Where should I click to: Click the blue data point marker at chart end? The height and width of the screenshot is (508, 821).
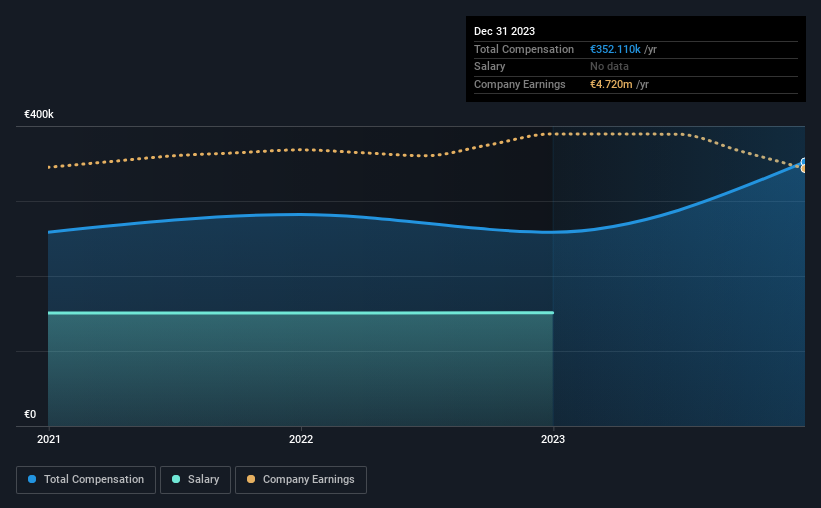[803, 162]
